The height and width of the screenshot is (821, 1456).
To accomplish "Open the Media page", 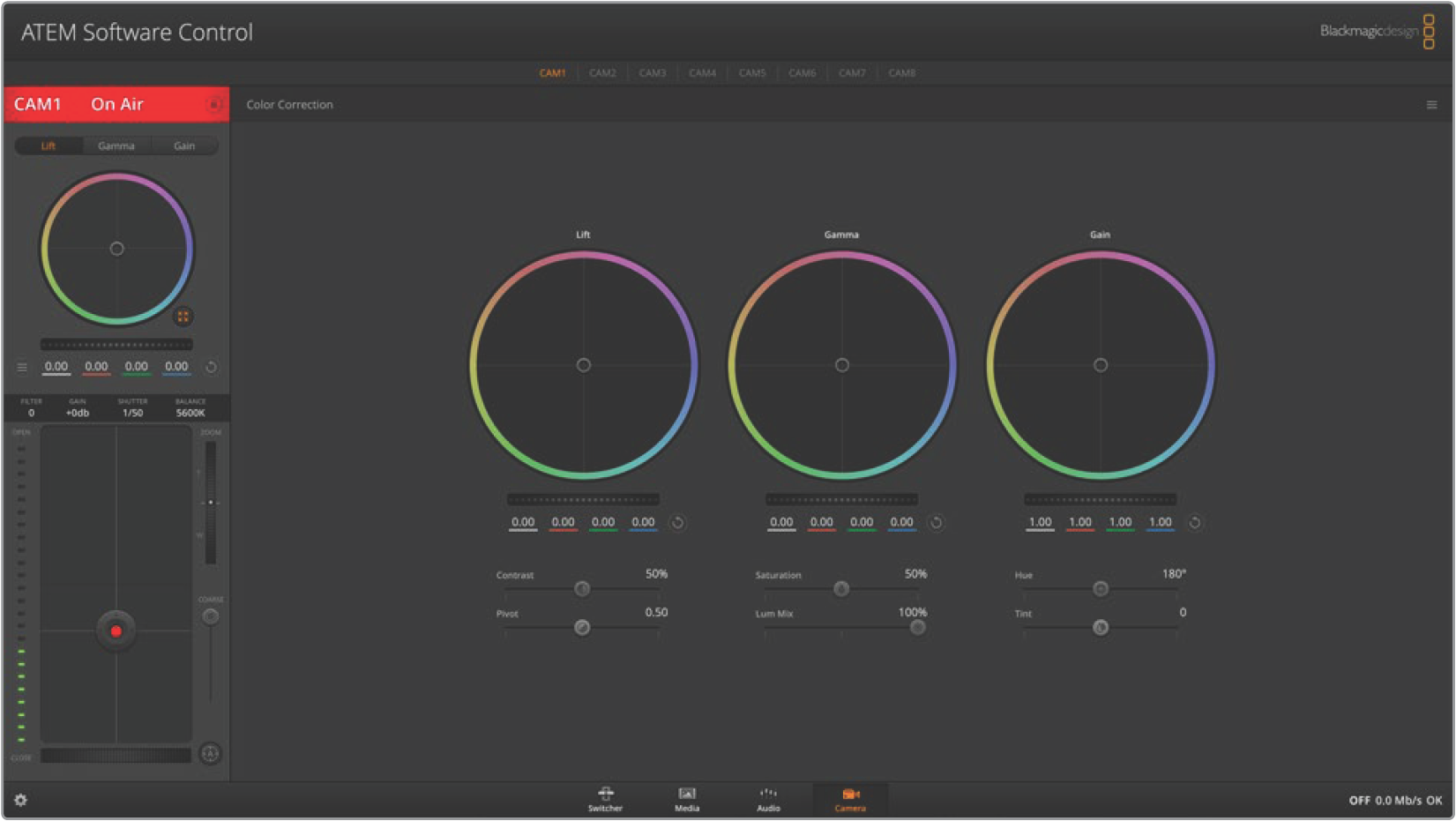I will [x=687, y=799].
